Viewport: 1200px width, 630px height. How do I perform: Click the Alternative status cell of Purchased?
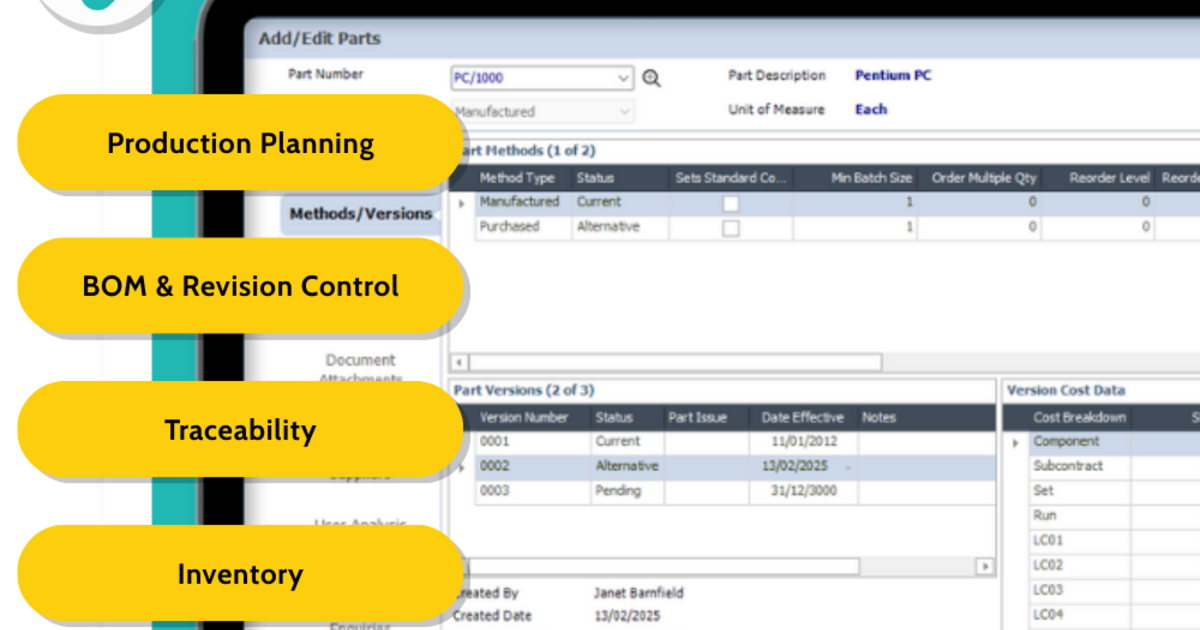[620, 228]
